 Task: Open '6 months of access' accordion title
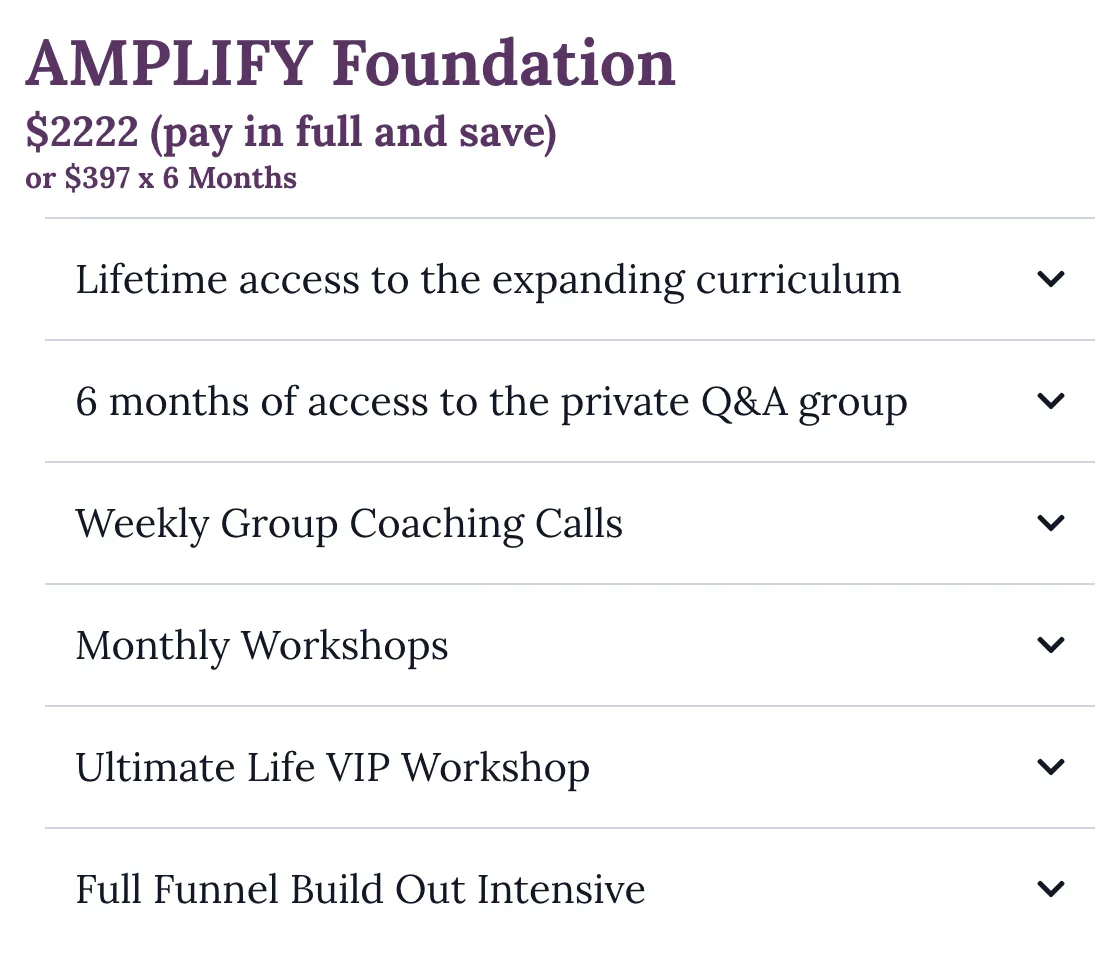coord(492,402)
